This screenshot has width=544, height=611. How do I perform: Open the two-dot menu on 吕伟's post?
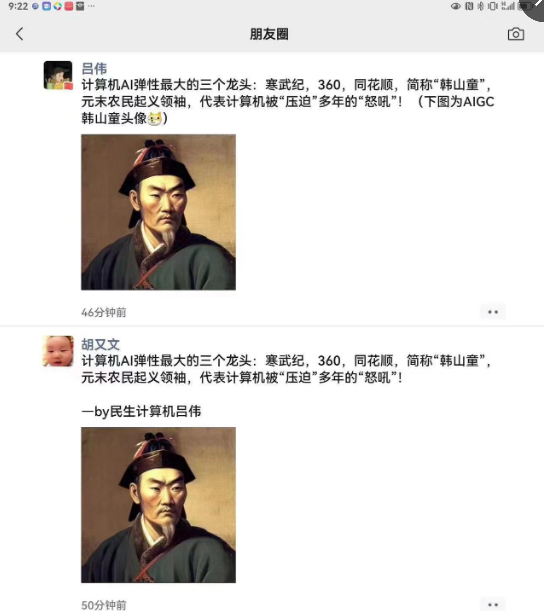[493, 312]
